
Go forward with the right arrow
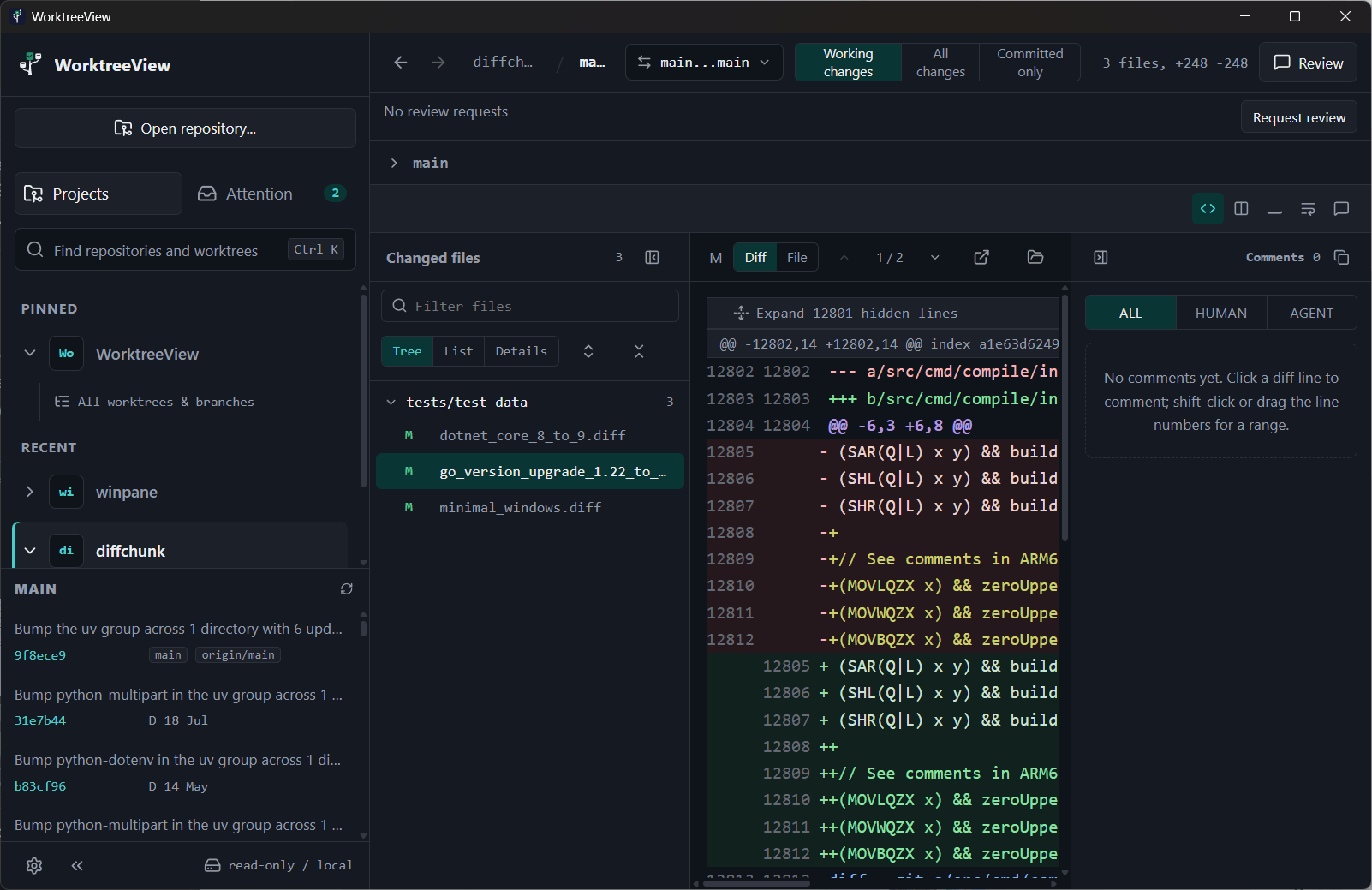[x=438, y=63]
